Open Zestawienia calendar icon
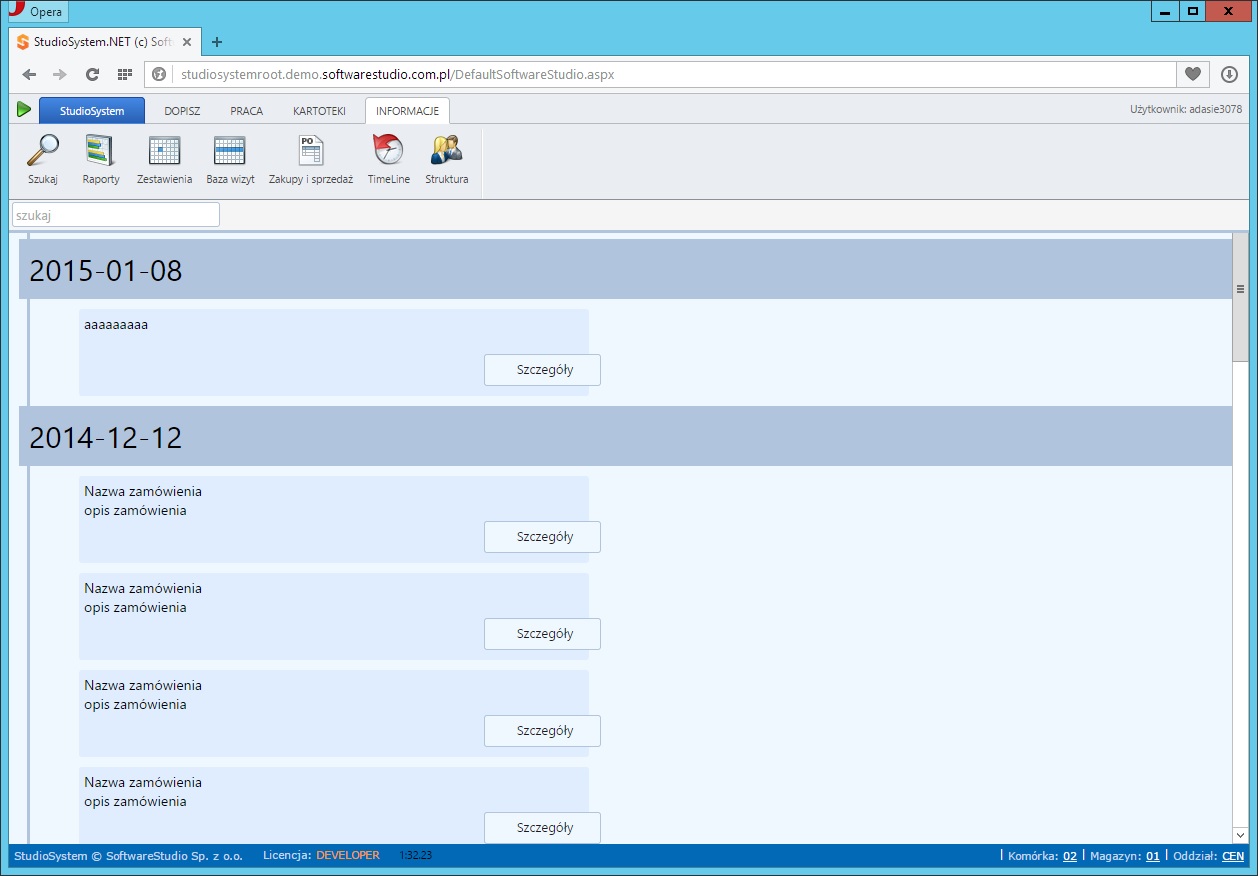 point(164,159)
